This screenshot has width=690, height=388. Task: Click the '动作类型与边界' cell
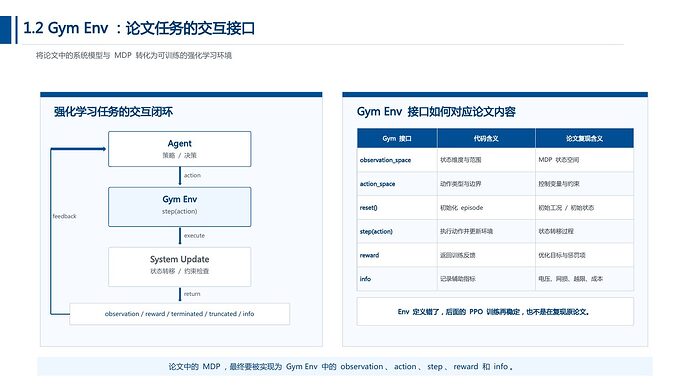[486, 184]
